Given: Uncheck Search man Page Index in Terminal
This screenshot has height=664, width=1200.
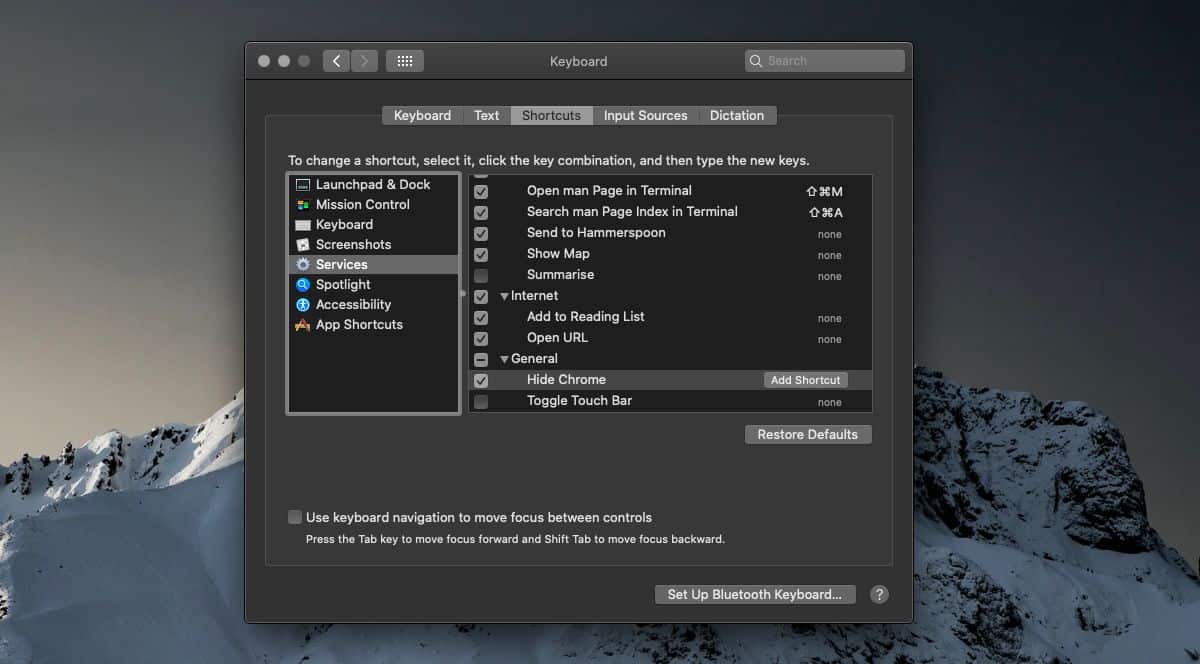Looking at the screenshot, I should [x=481, y=212].
